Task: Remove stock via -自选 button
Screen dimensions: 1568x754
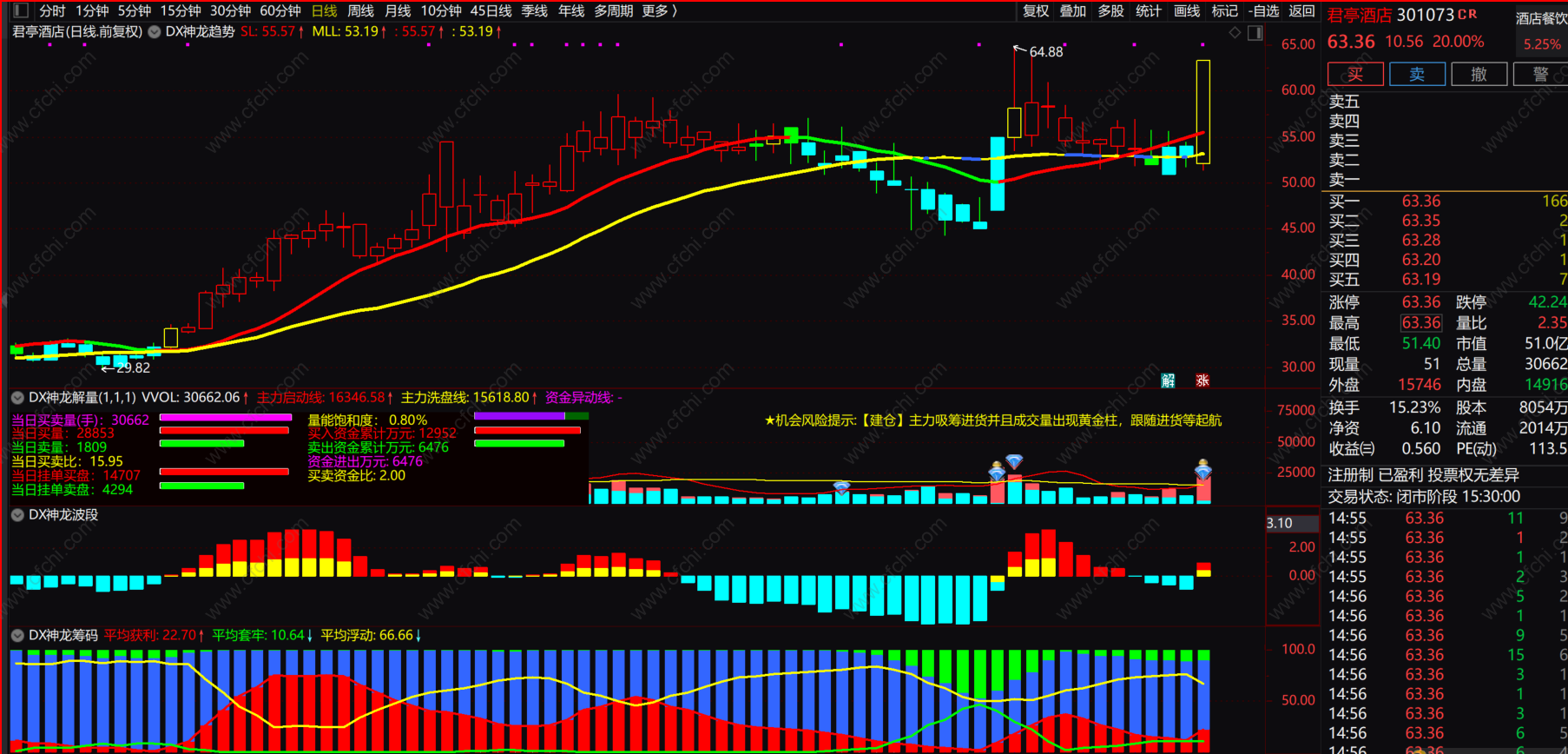Action: 1264,10
